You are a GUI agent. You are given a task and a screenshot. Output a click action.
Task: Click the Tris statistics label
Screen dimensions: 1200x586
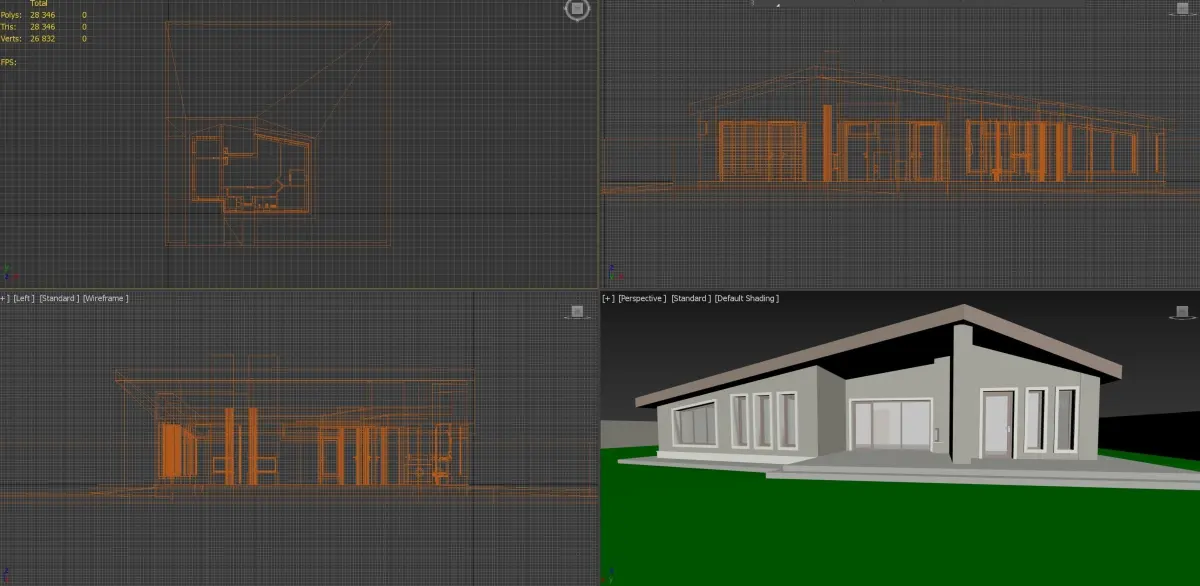(x=9, y=27)
